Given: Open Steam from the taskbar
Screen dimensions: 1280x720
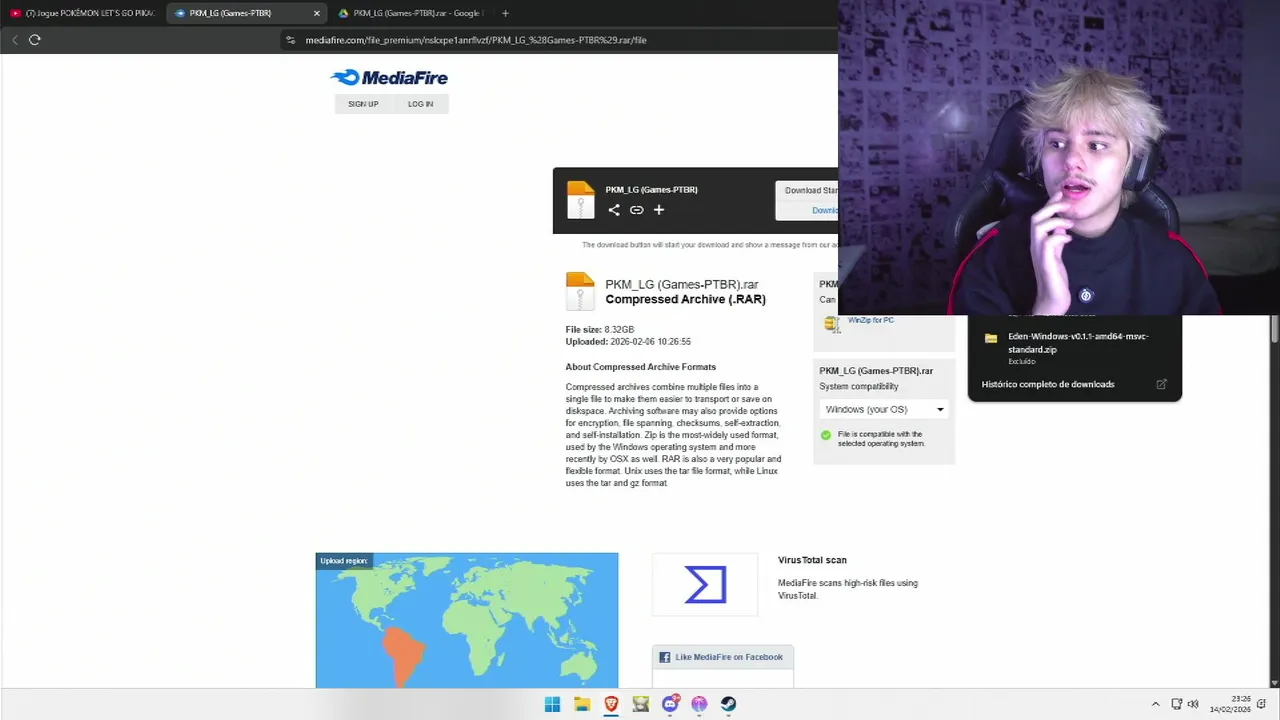Looking at the screenshot, I should point(729,704).
